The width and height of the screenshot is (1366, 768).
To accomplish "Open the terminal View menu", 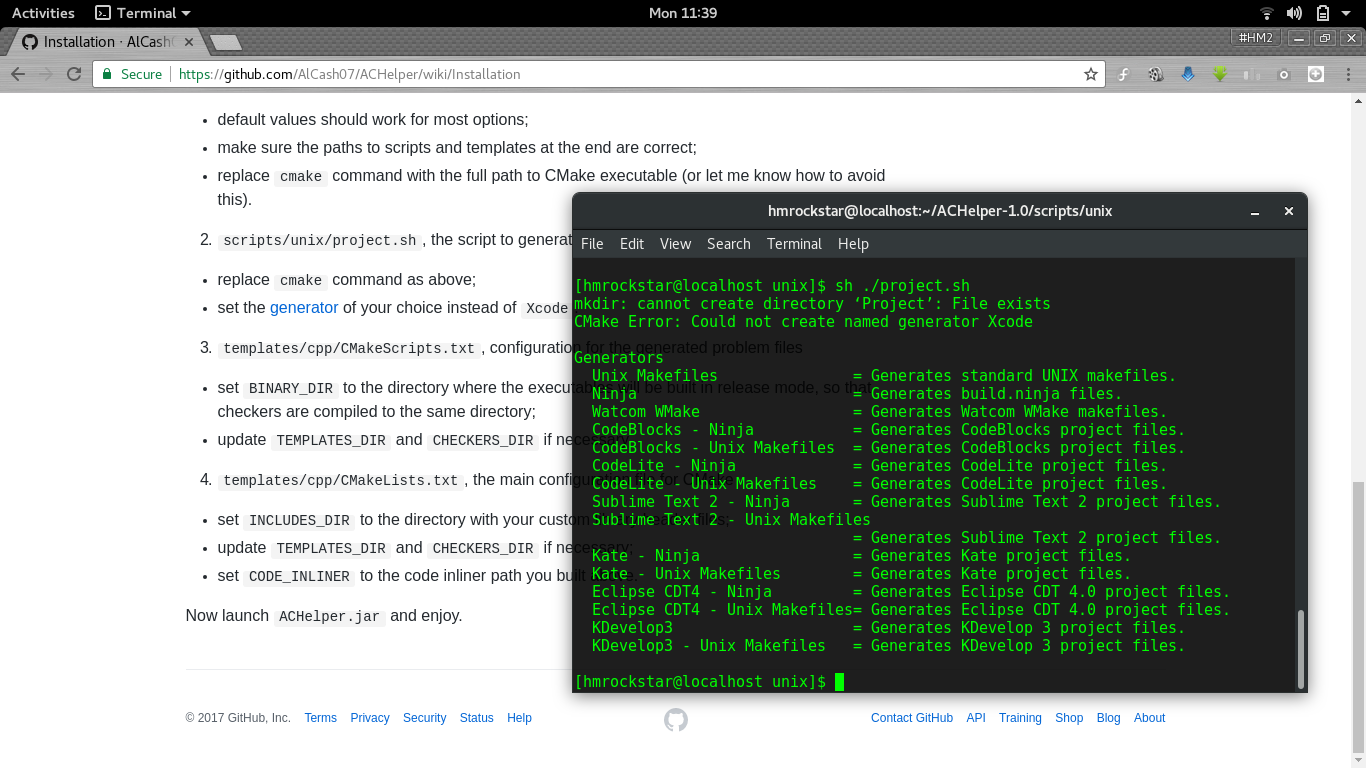I will [x=675, y=244].
